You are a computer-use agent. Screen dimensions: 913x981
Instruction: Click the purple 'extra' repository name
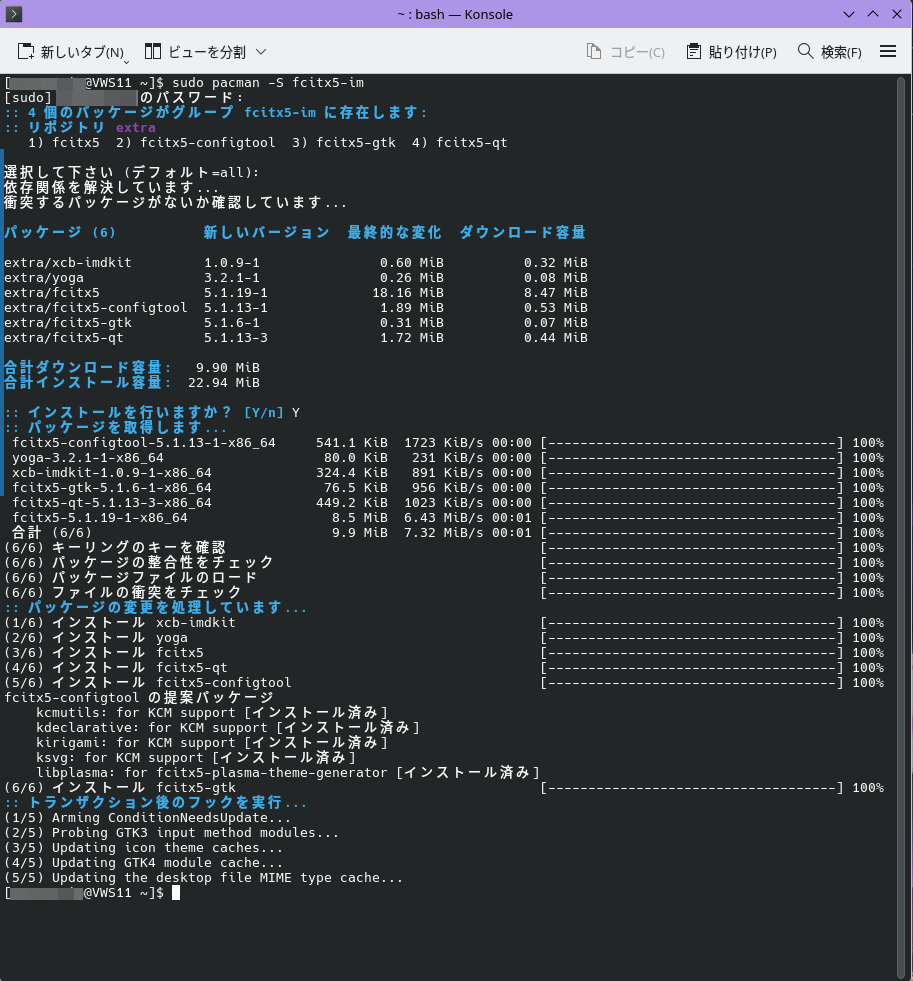136,127
